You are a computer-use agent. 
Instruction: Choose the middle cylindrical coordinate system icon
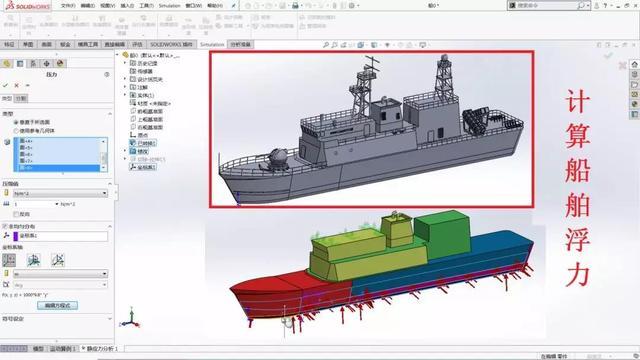(x=33, y=260)
